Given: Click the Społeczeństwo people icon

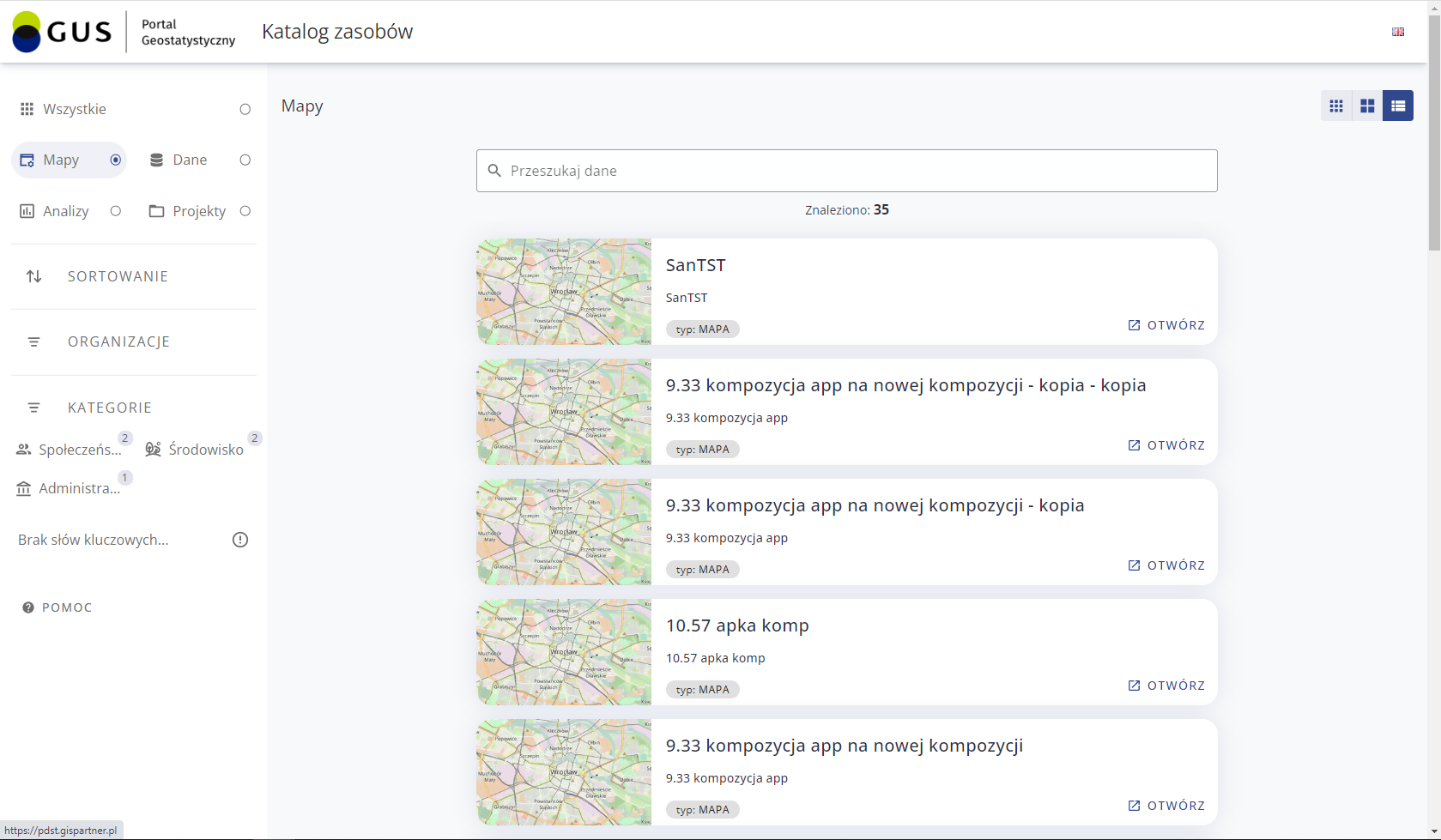Looking at the screenshot, I should (x=24, y=450).
